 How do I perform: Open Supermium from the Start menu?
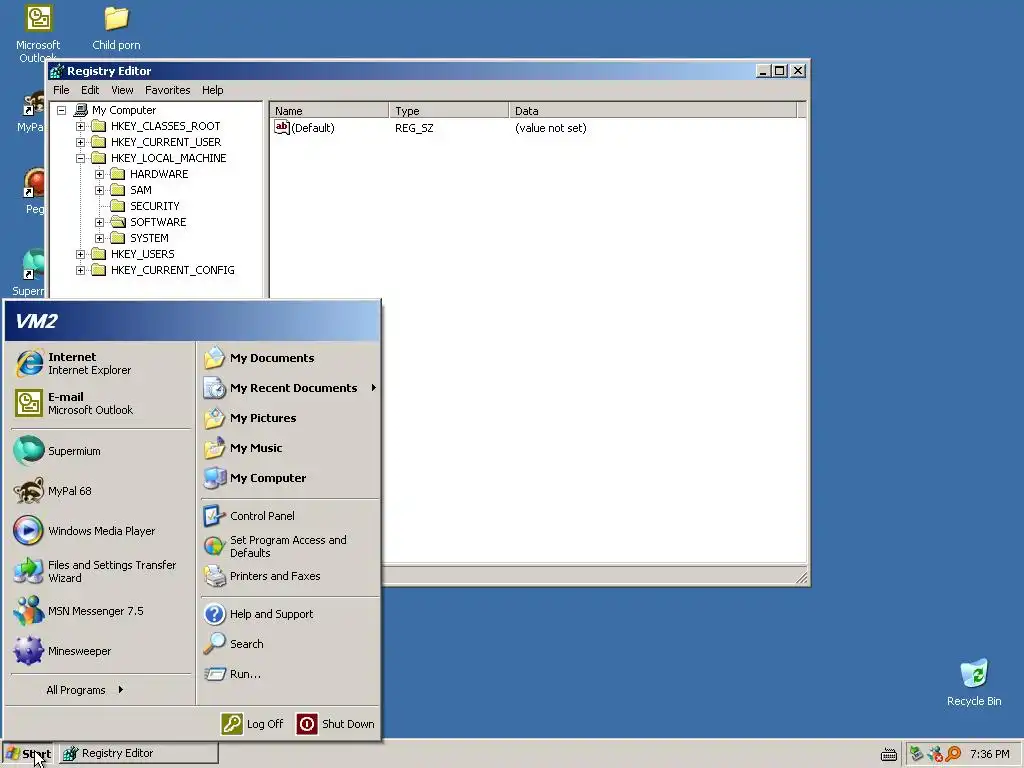point(101,451)
